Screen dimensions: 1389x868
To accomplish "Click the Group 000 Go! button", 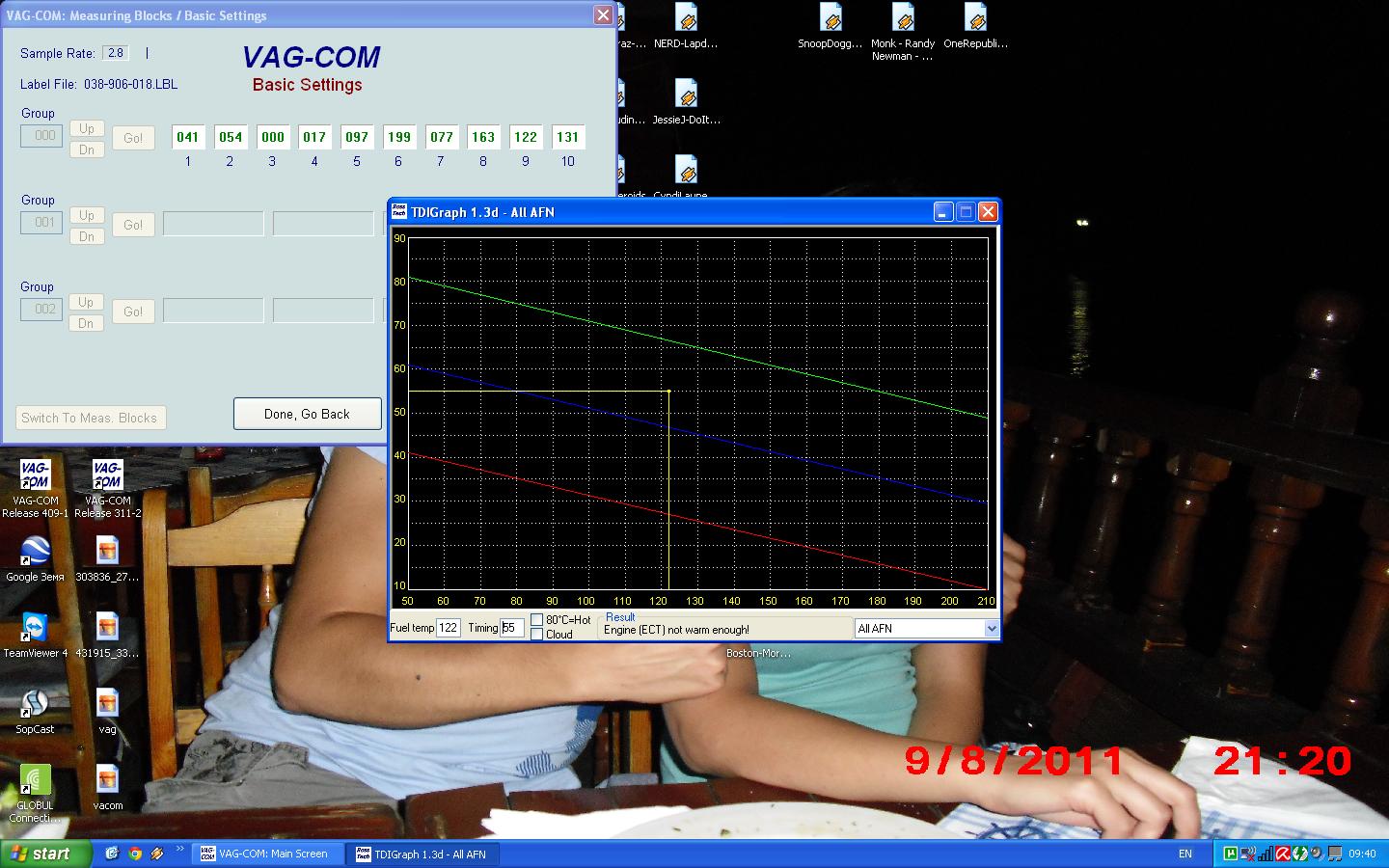I will [x=133, y=138].
